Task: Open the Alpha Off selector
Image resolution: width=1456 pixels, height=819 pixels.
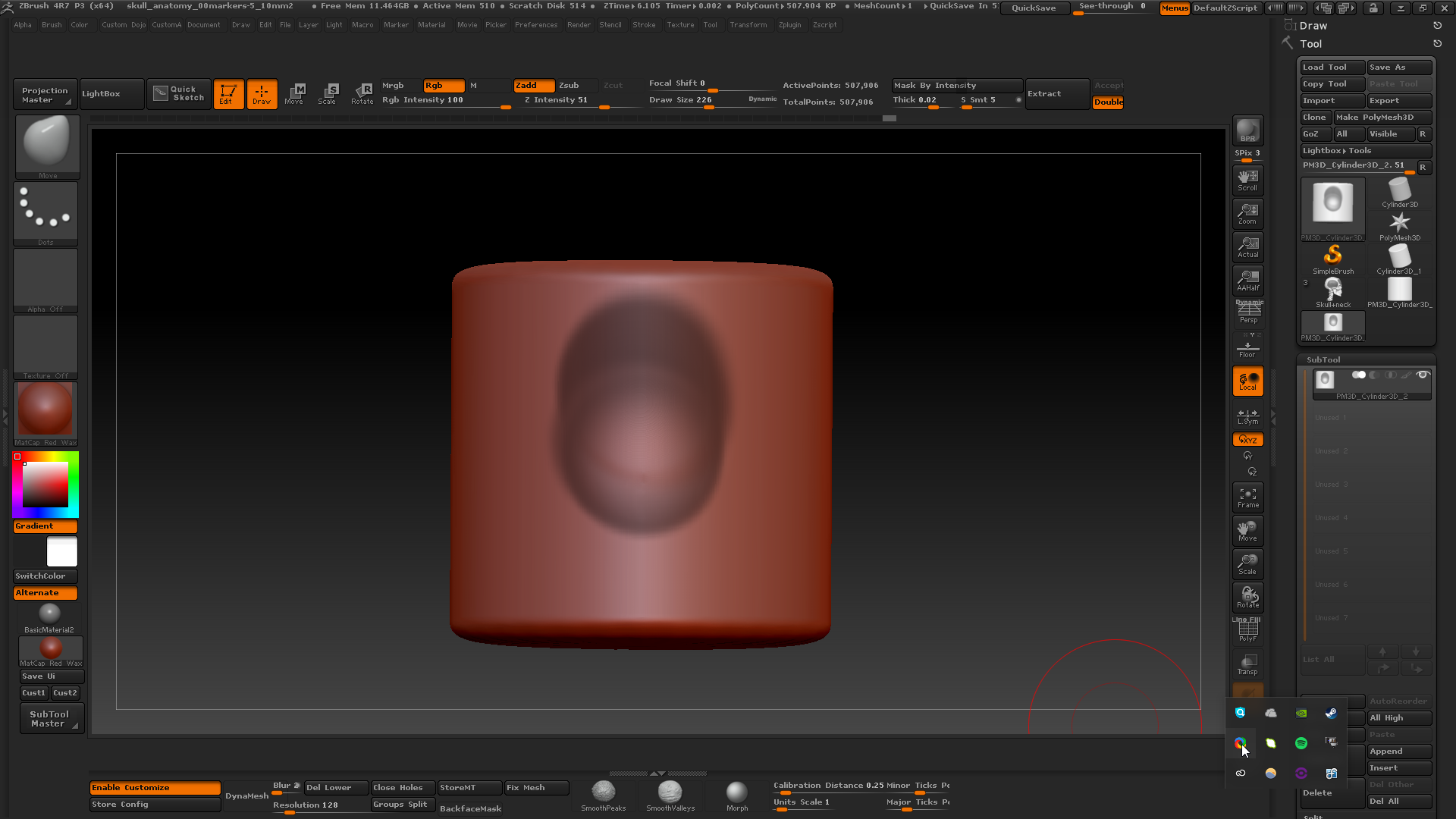Action: 45,281
